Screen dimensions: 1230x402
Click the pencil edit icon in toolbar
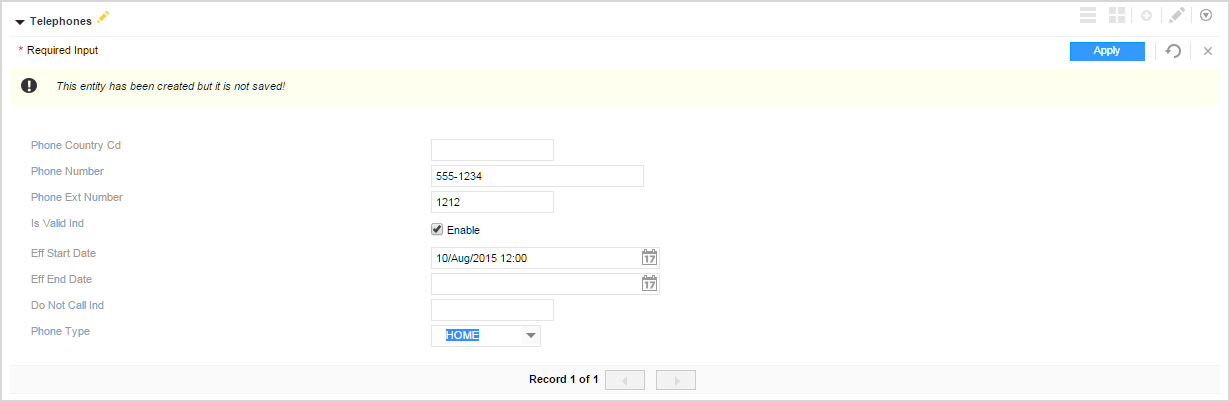1177,16
